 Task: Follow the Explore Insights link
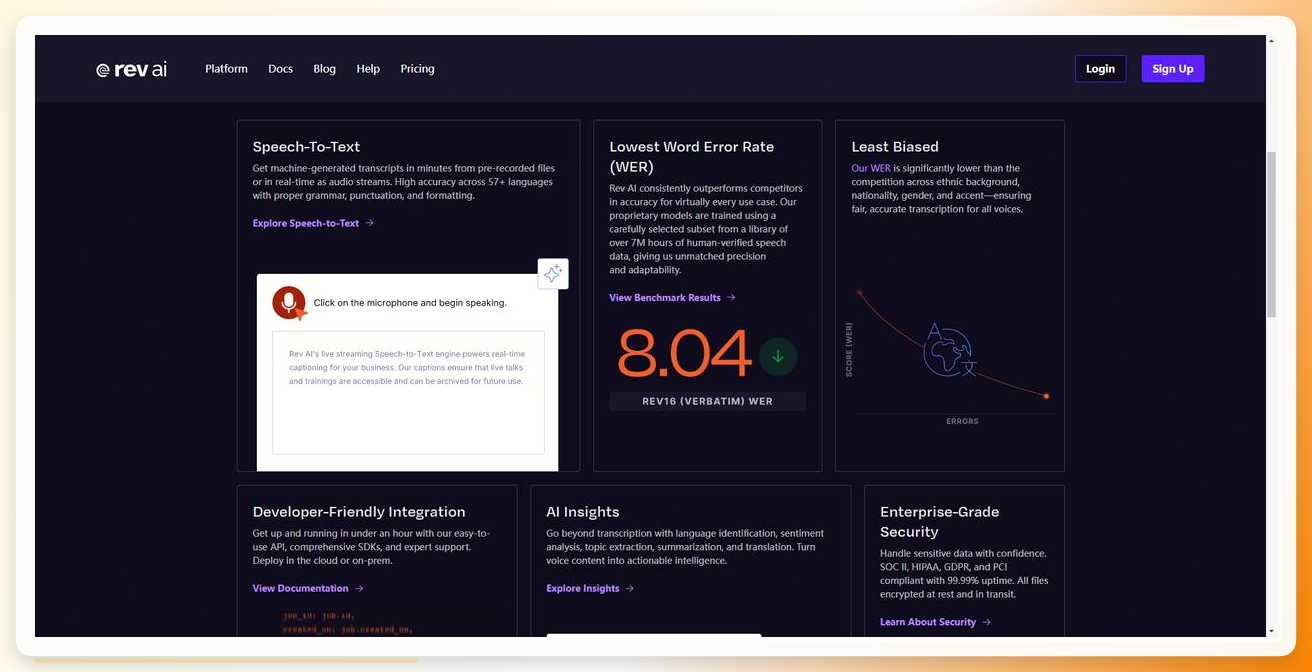(583, 588)
